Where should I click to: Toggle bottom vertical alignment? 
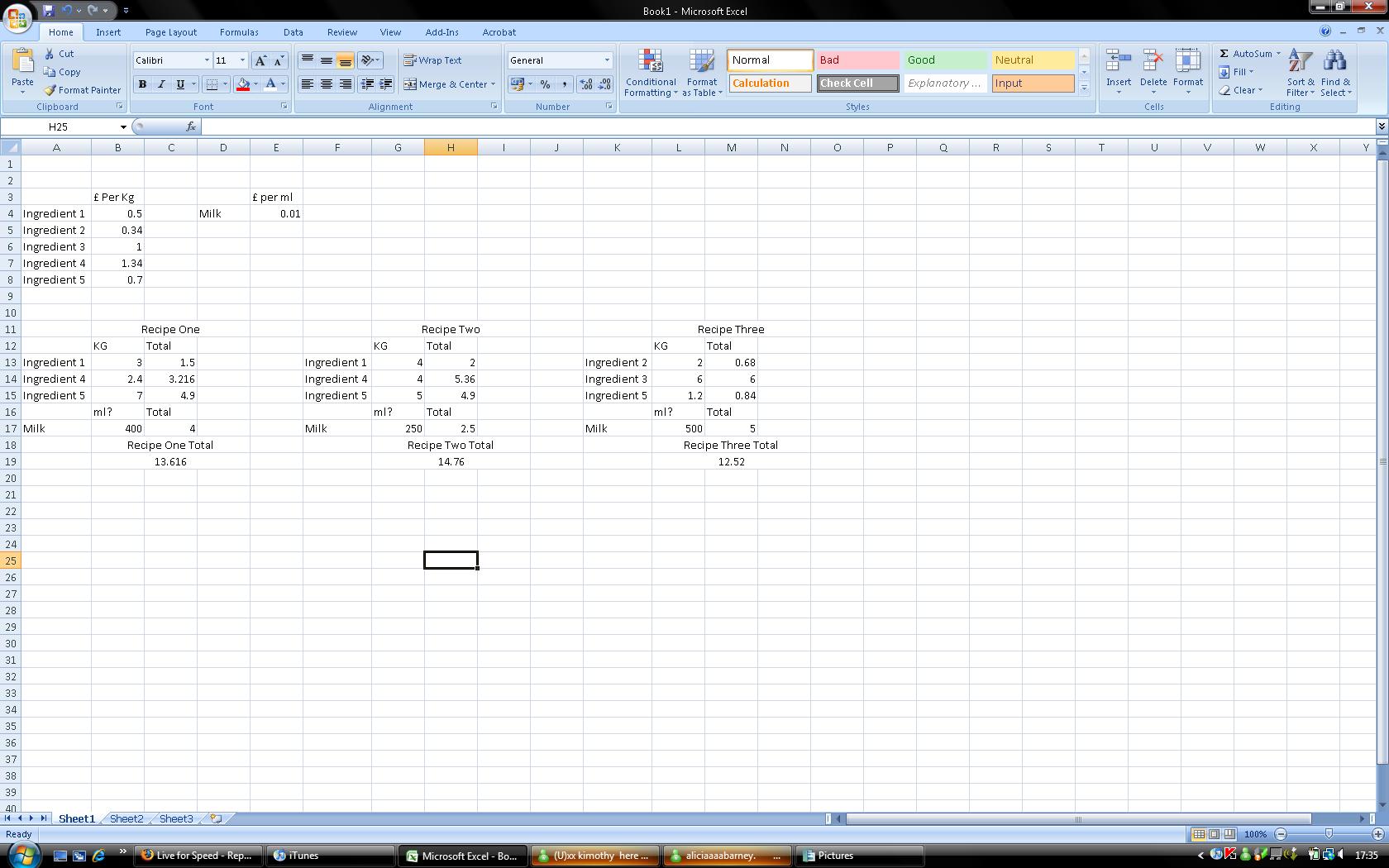point(346,60)
